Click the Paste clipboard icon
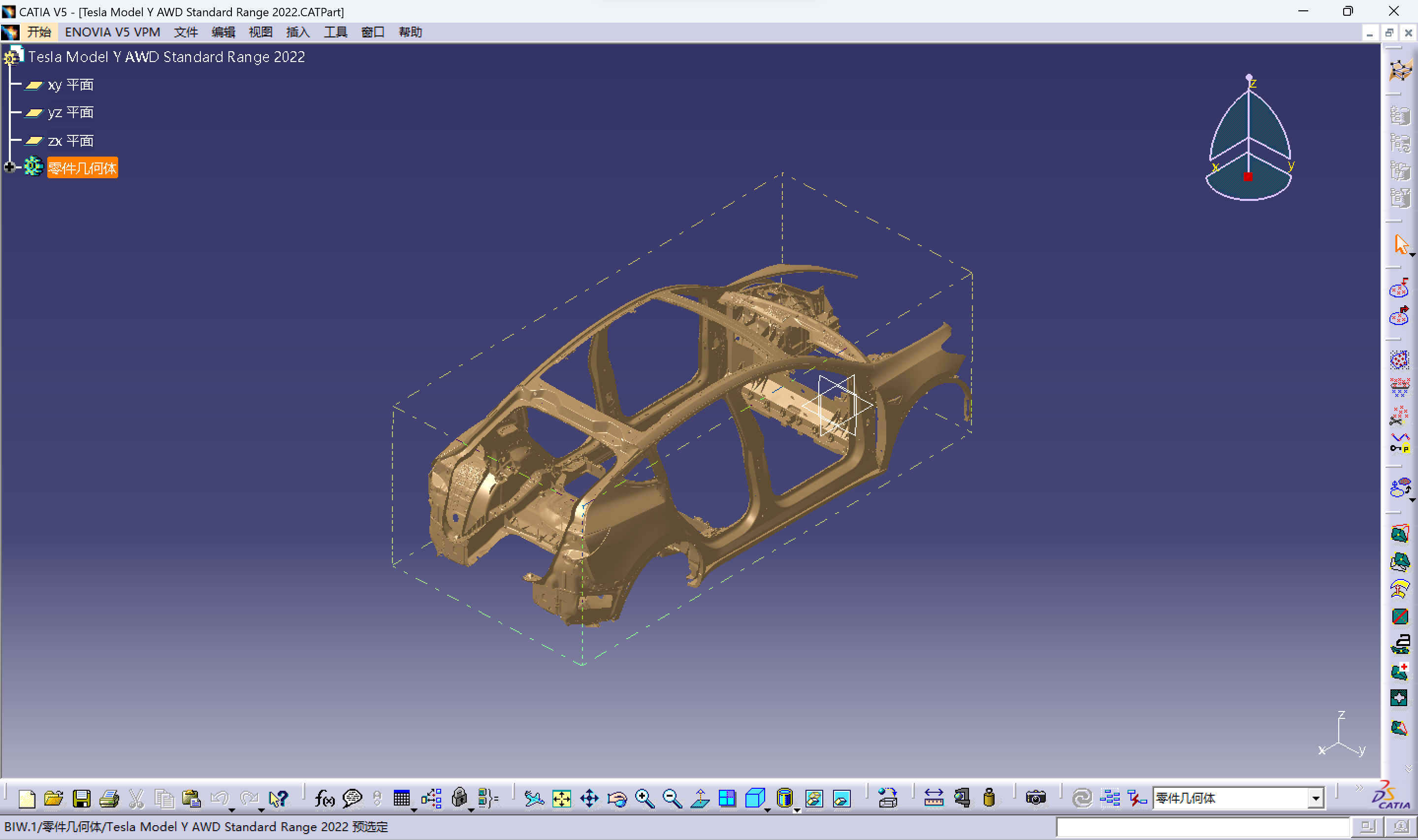 click(x=192, y=799)
